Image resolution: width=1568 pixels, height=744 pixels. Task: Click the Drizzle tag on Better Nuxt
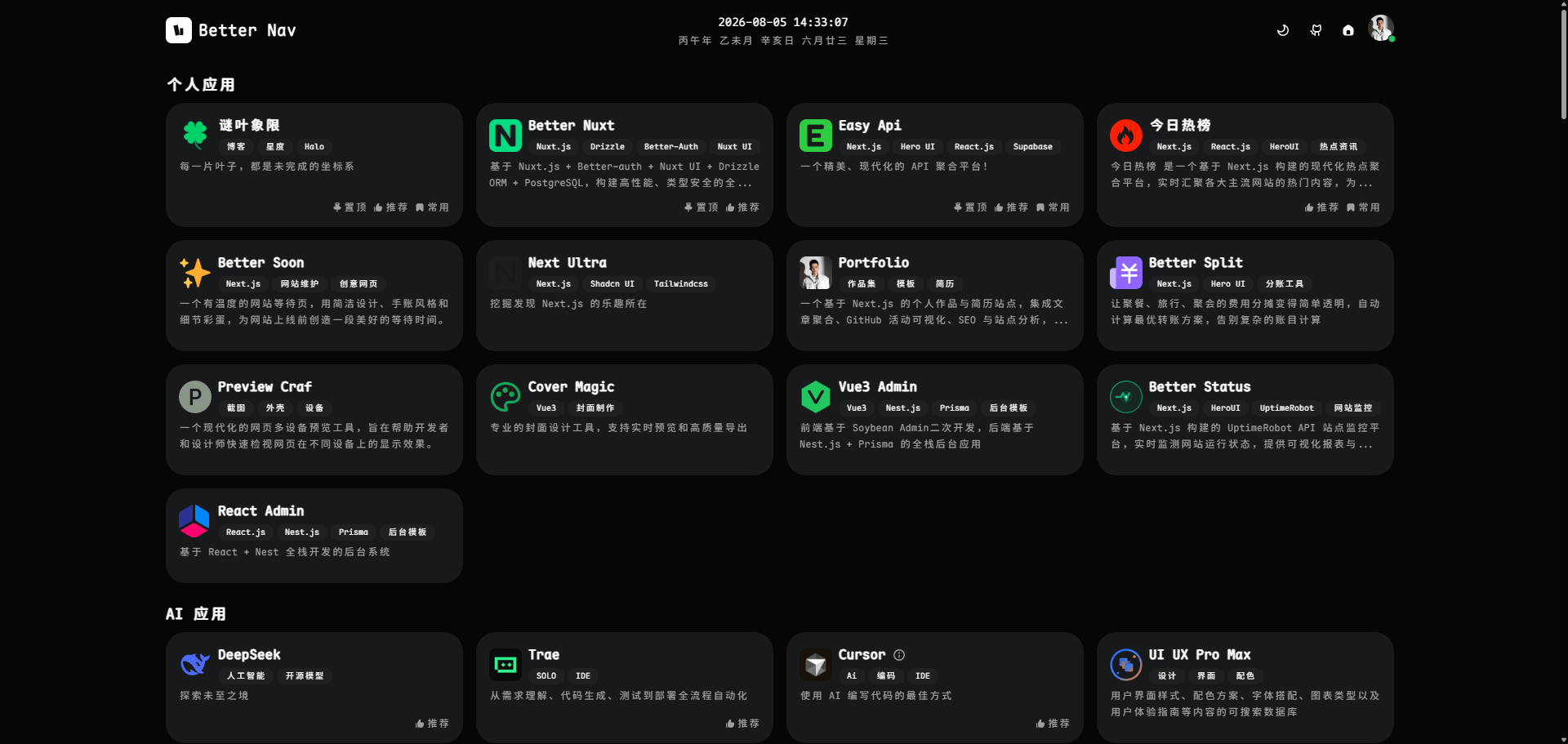(608, 147)
